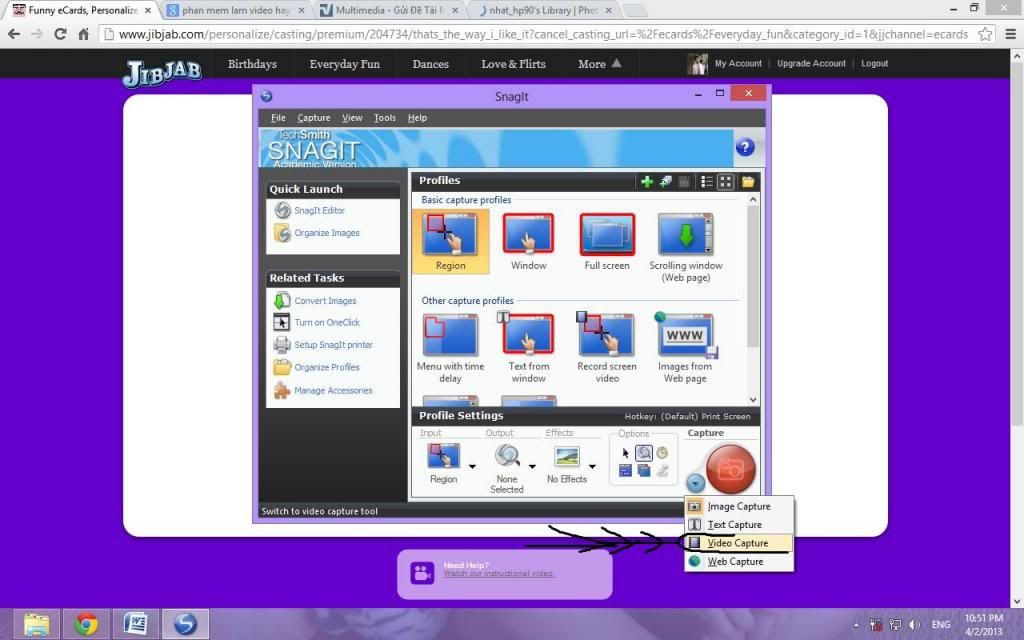Watch our instructional video link
This screenshot has height=640, width=1024.
499,573
